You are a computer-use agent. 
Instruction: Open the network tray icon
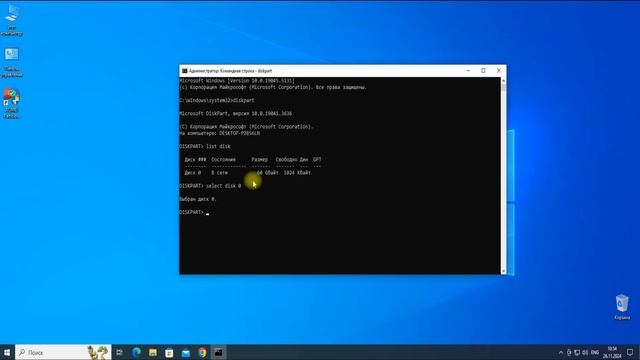coord(577,352)
